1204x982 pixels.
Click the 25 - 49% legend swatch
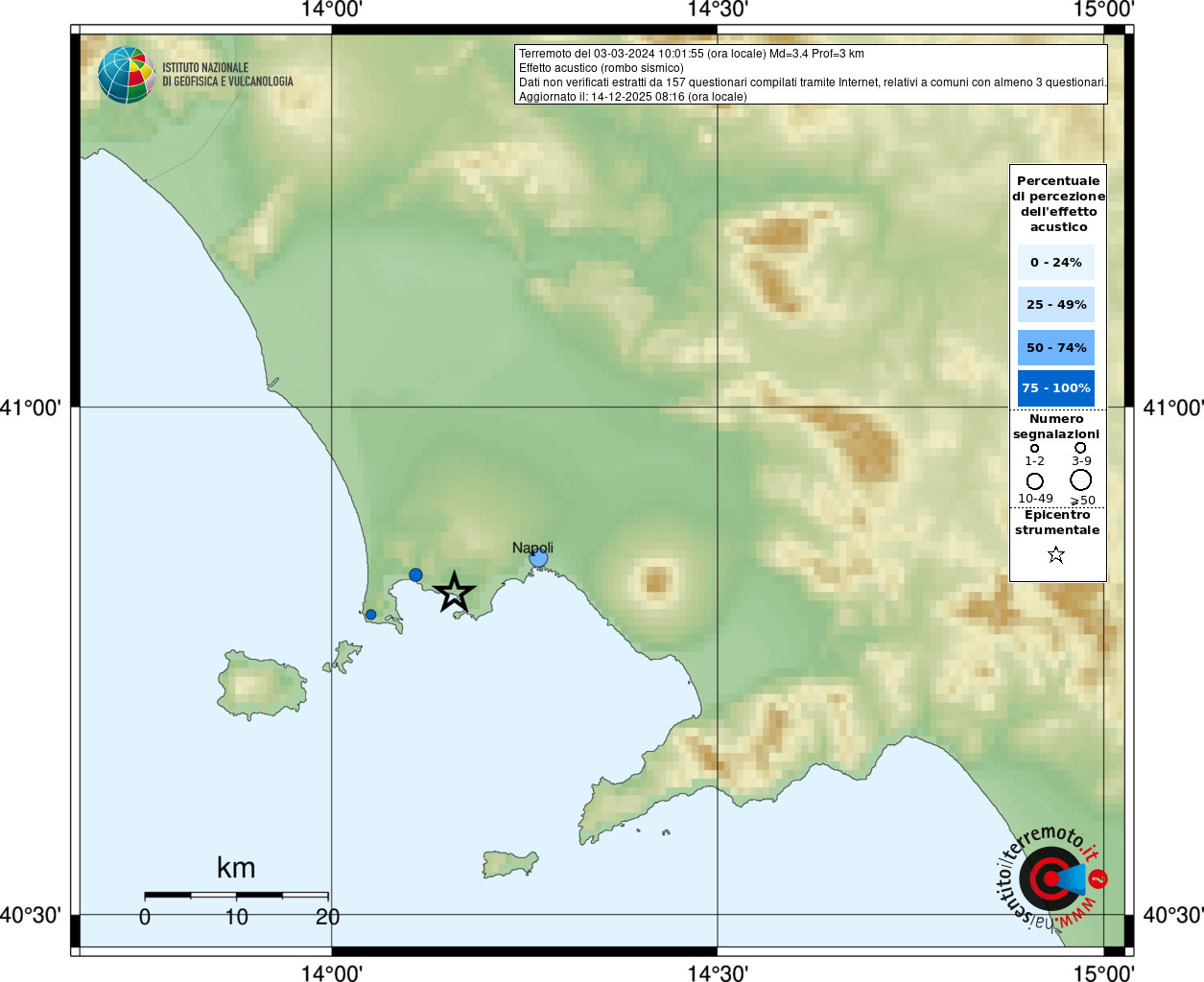[x=1056, y=304]
